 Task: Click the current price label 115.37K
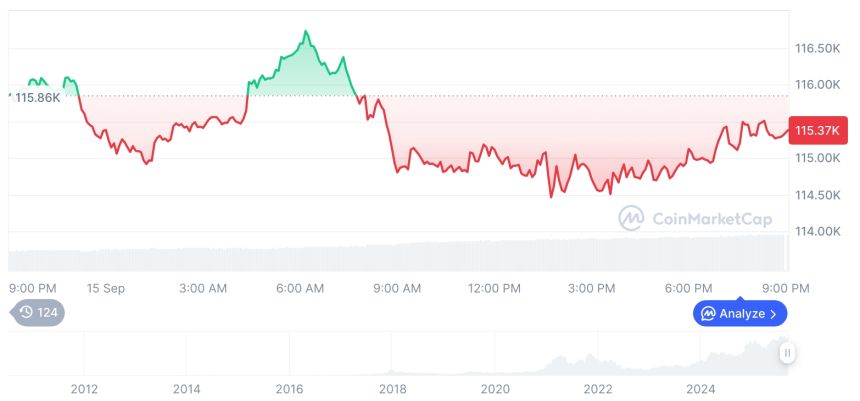tap(816, 131)
